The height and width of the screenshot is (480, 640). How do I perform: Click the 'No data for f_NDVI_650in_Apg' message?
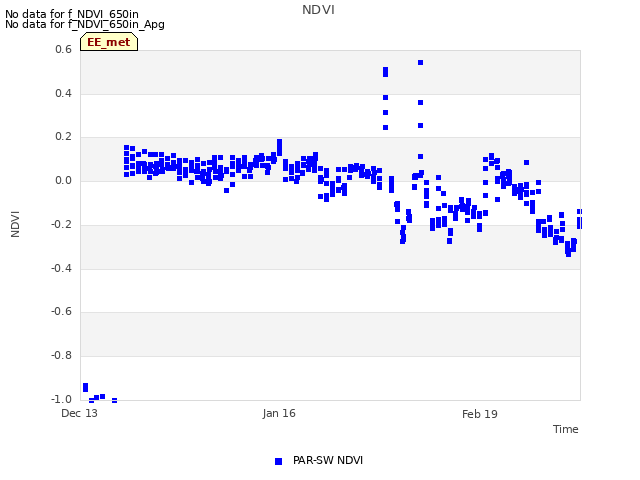tap(85, 24)
